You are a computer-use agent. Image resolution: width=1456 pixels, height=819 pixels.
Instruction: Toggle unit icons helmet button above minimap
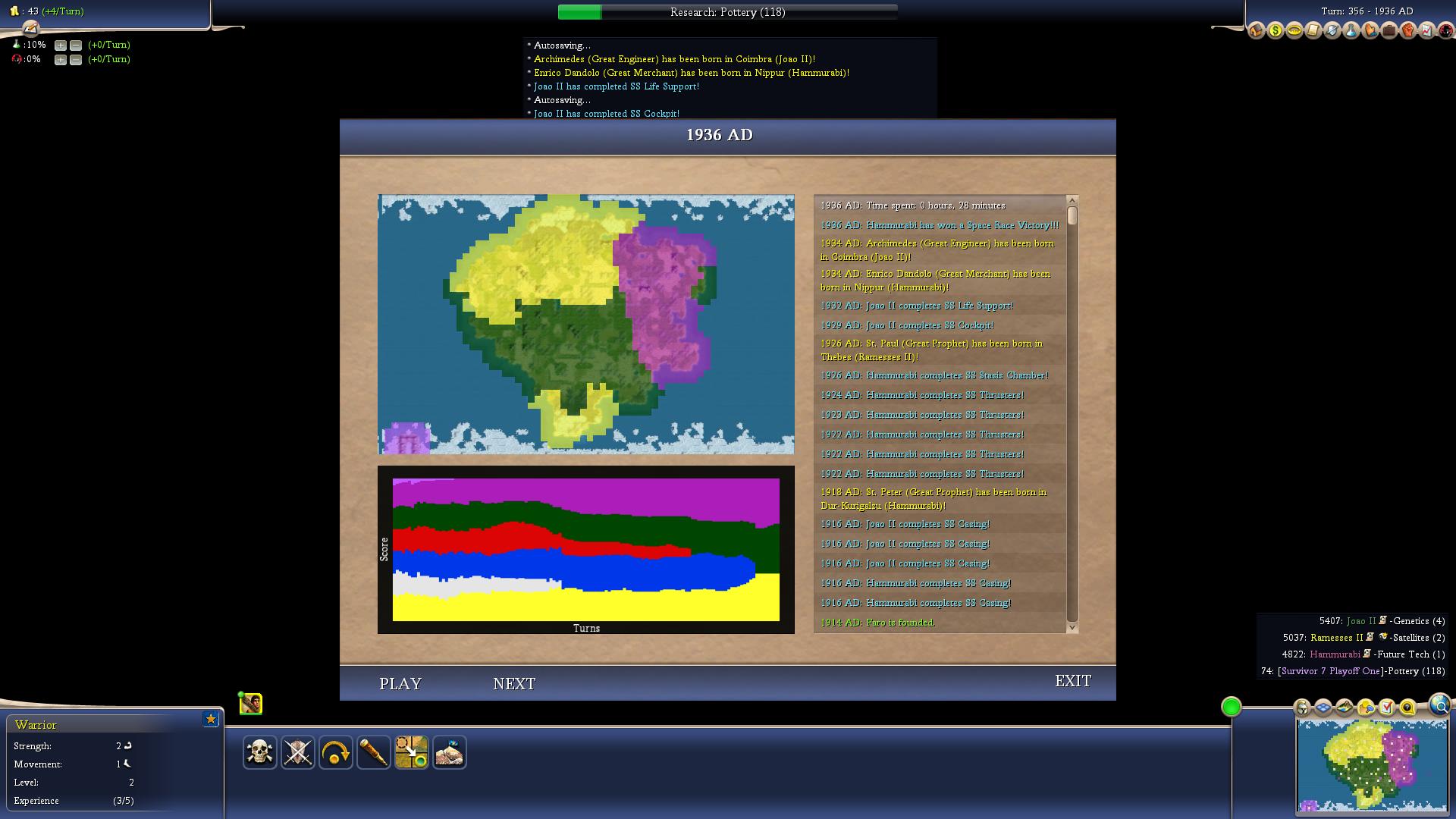(1302, 708)
